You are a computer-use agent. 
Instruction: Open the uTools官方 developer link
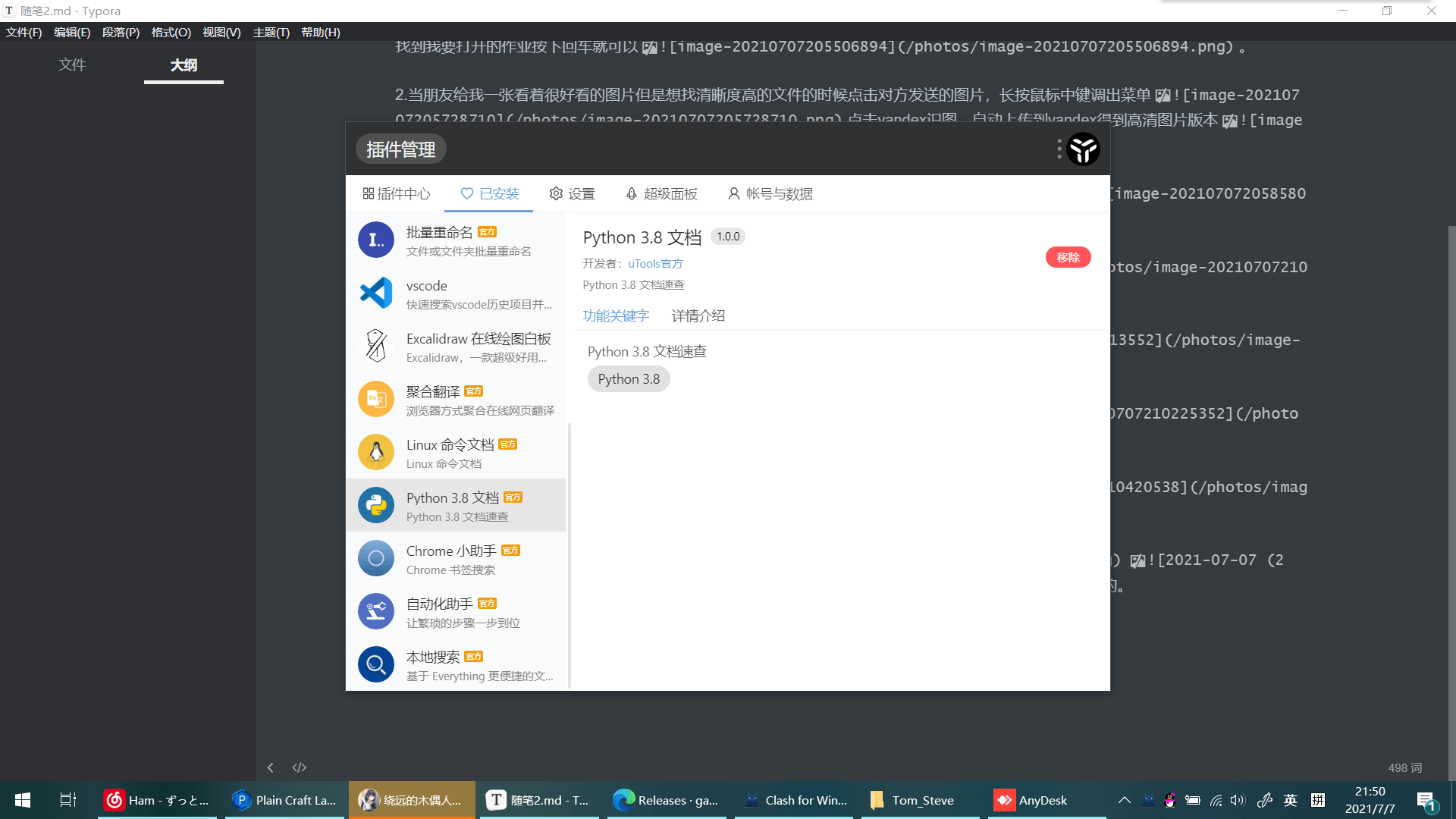pos(655,264)
